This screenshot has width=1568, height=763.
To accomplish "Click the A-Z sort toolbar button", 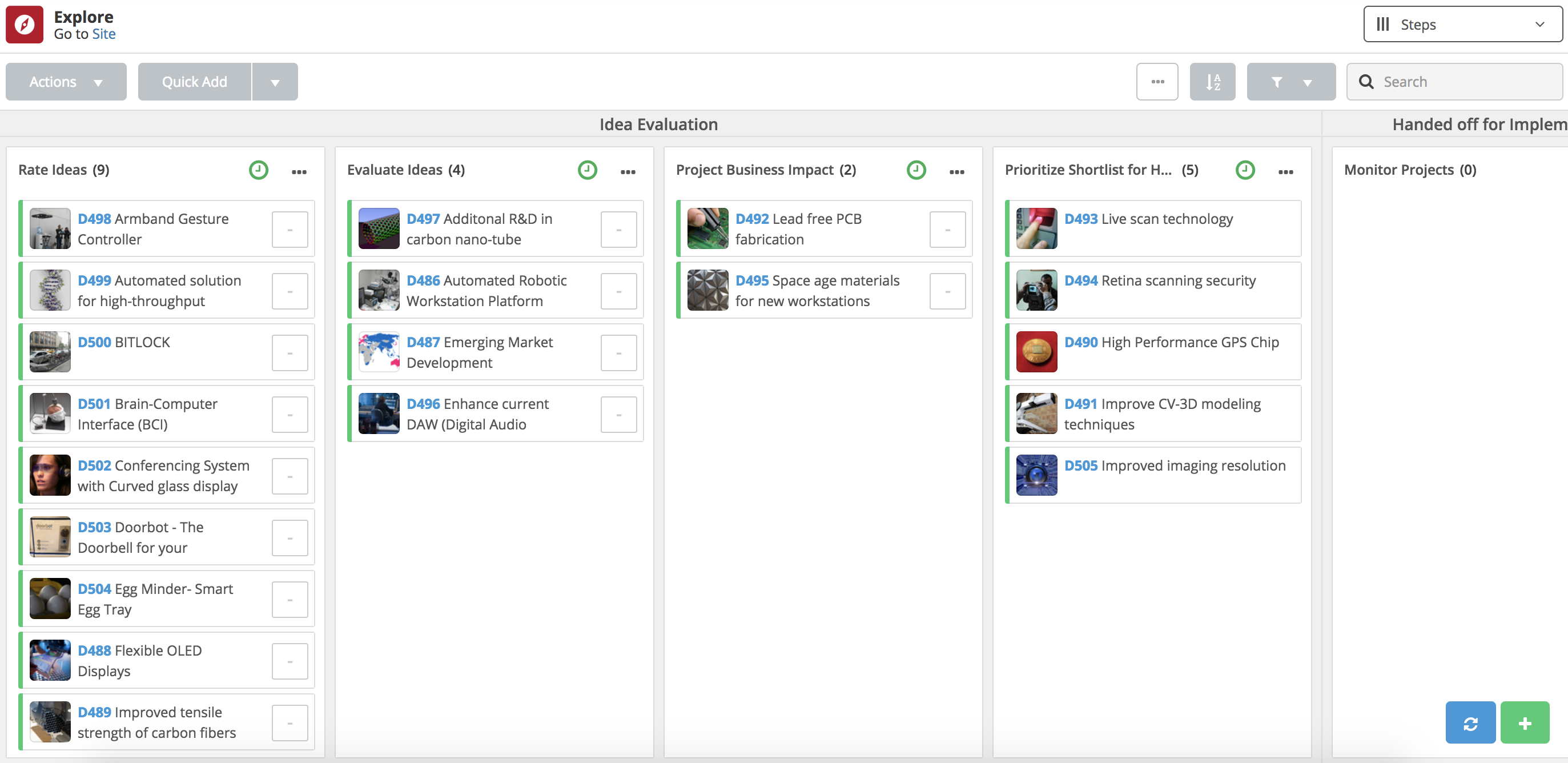I will [1212, 82].
